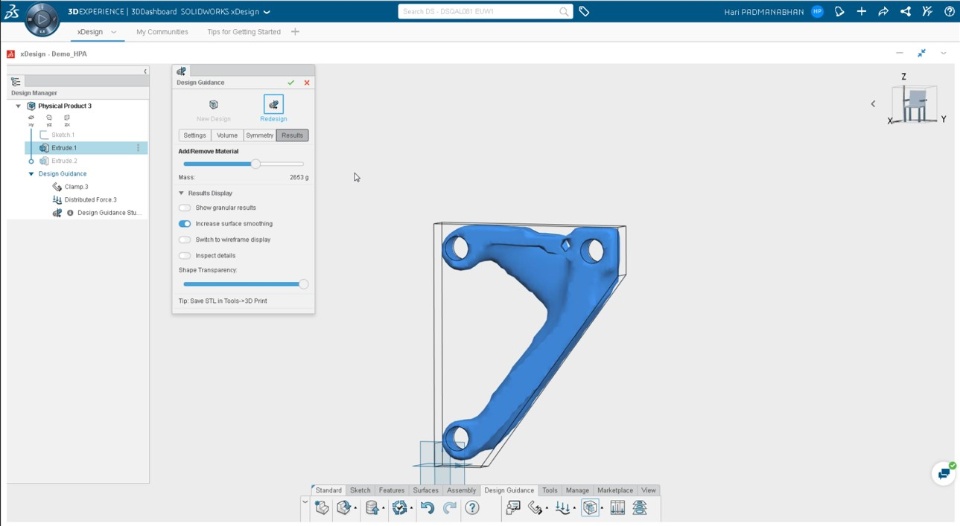Click the Shape Transparency slider handle
Viewport: 960px width, 526px height.
point(303,284)
